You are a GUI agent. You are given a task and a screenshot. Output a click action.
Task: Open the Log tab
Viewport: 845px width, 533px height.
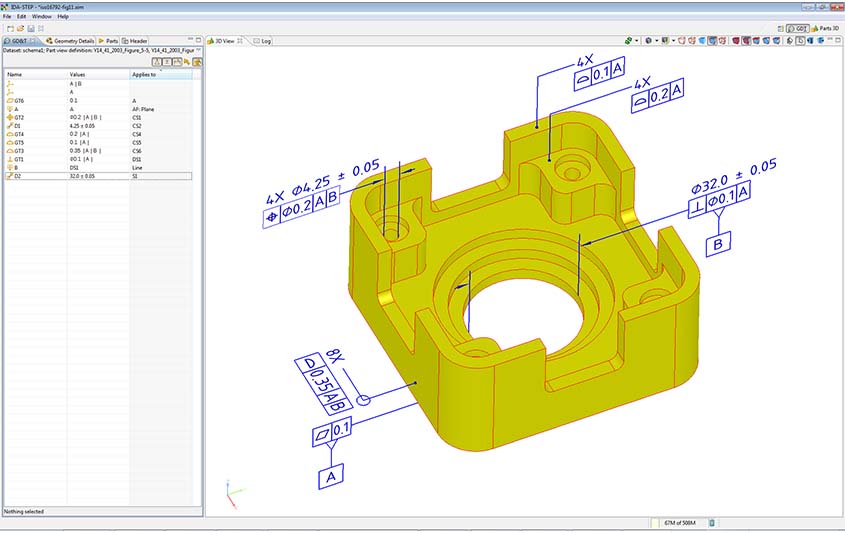(262, 41)
